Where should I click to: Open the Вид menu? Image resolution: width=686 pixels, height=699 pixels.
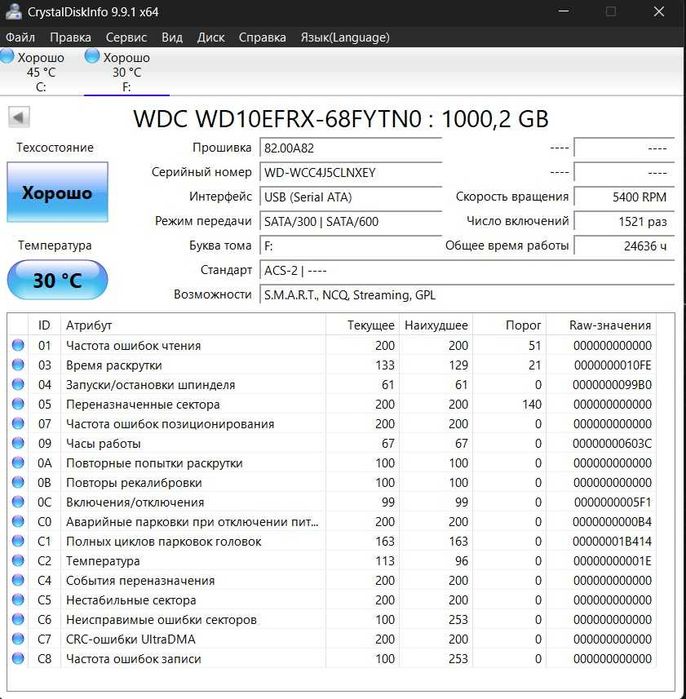(x=172, y=37)
